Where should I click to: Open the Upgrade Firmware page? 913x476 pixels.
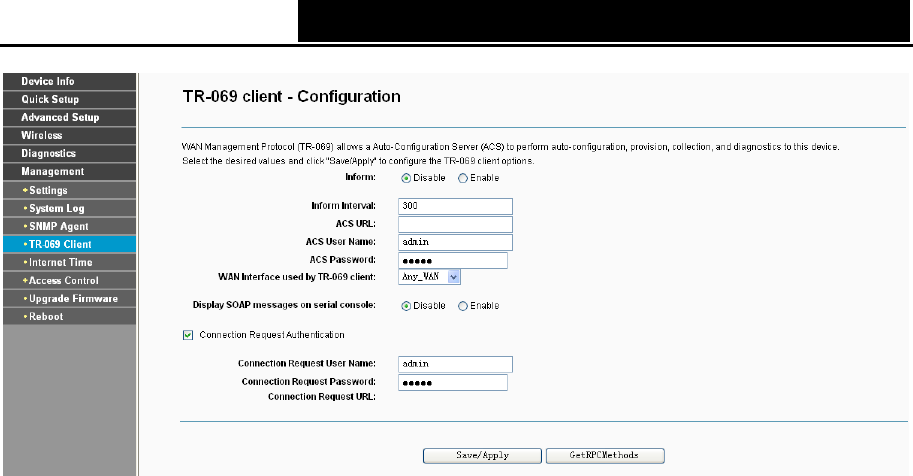tap(69, 299)
